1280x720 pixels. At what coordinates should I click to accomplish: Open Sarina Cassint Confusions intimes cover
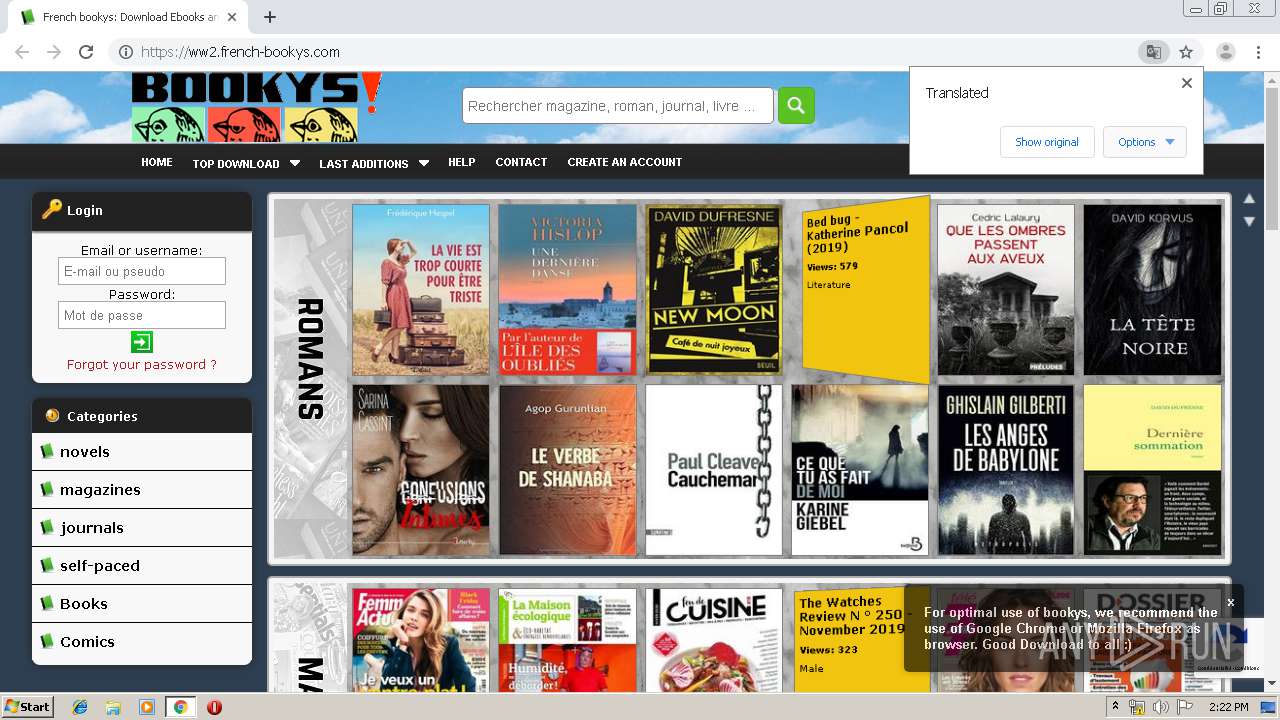421,470
